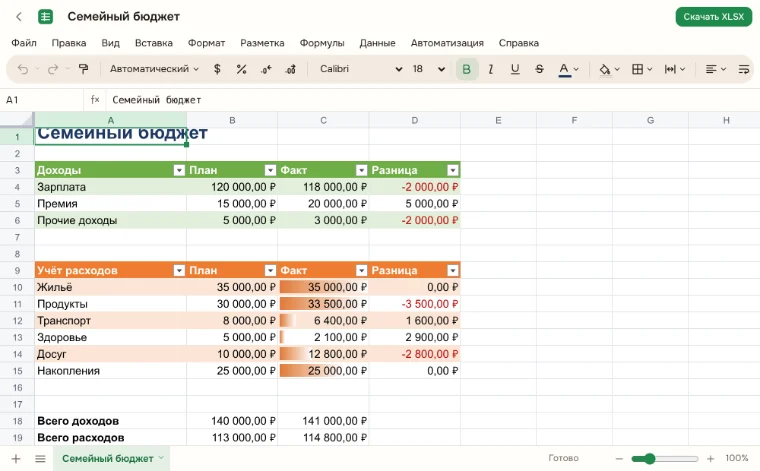The width and height of the screenshot is (760, 471).
Task: Open the Доходы column filter
Action: tap(179, 170)
